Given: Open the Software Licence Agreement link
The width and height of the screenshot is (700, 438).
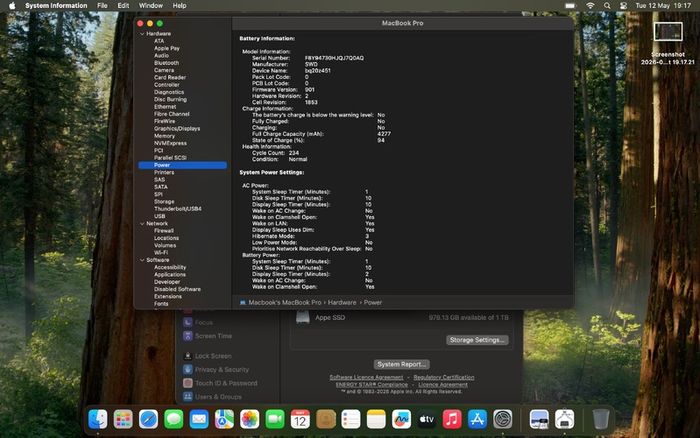Looking at the screenshot, I should [x=366, y=377].
